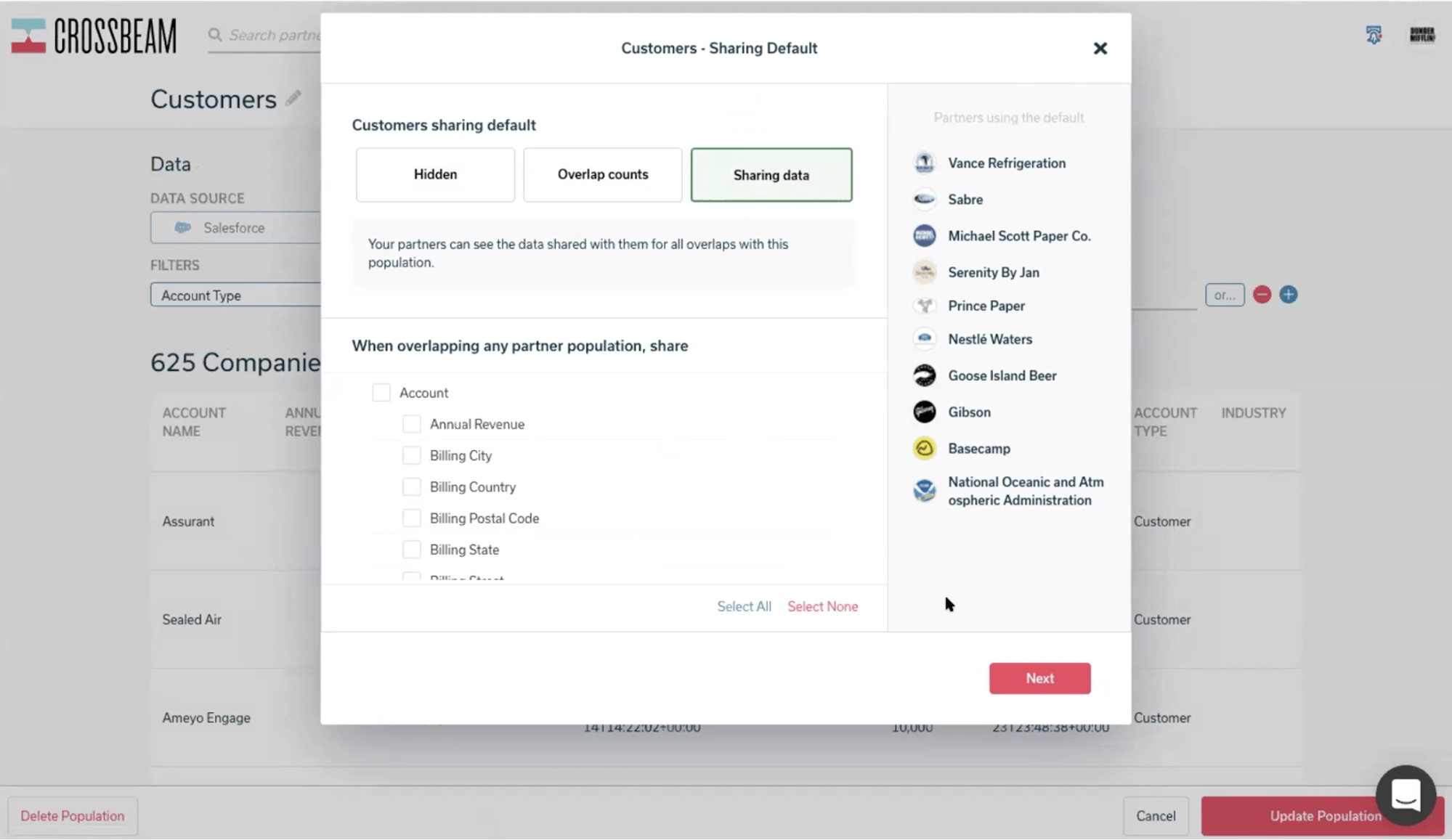Click Sabre partner name
Image resolution: width=1452 pixels, height=840 pixels.
click(x=965, y=199)
